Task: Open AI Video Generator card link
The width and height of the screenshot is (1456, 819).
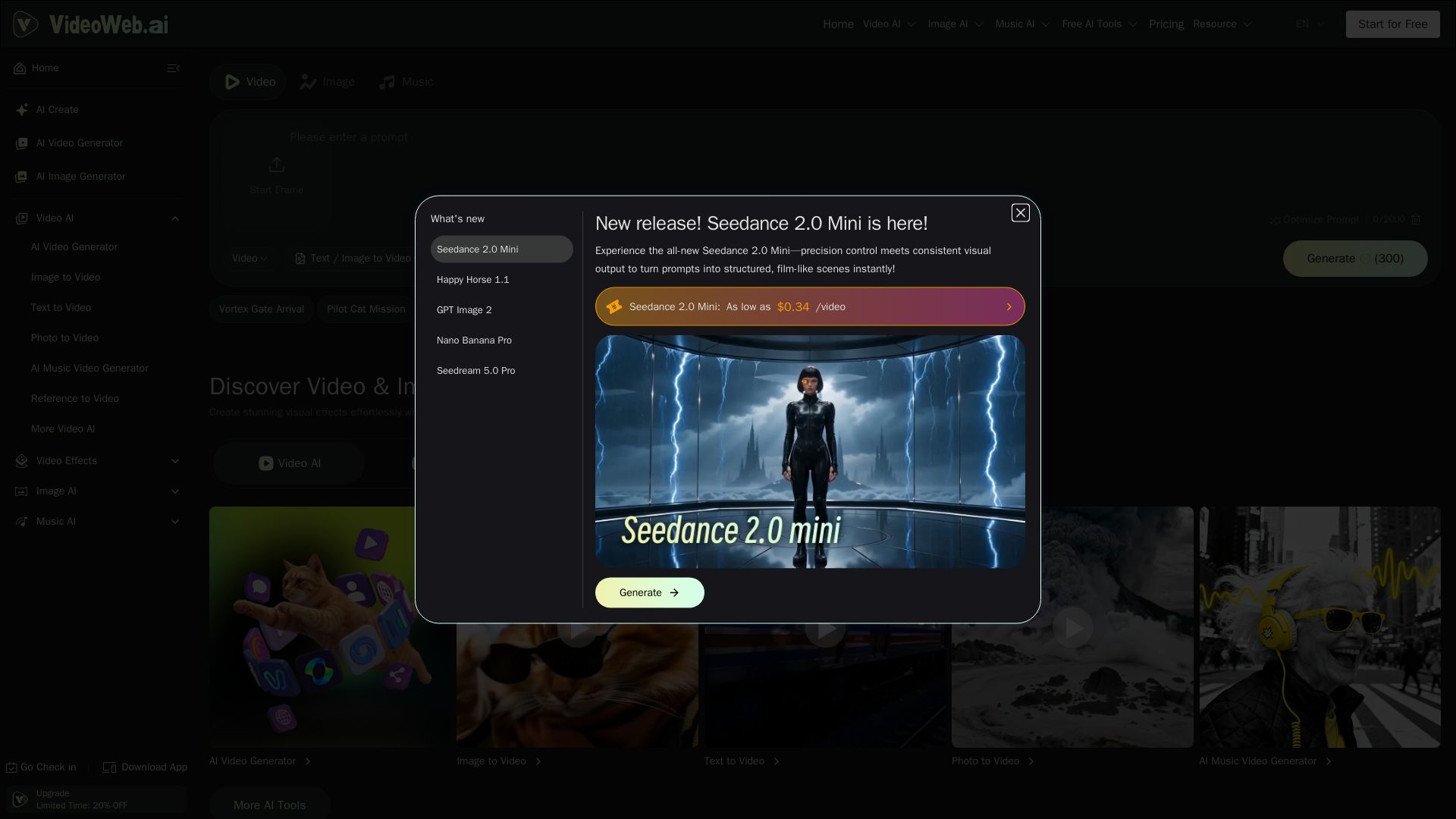Action: (260, 761)
